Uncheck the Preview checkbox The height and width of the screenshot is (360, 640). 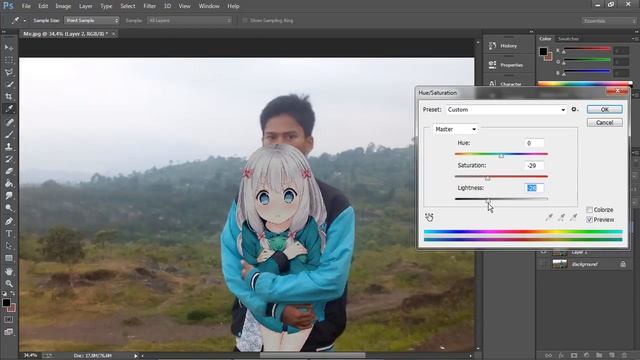click(589, 220)
